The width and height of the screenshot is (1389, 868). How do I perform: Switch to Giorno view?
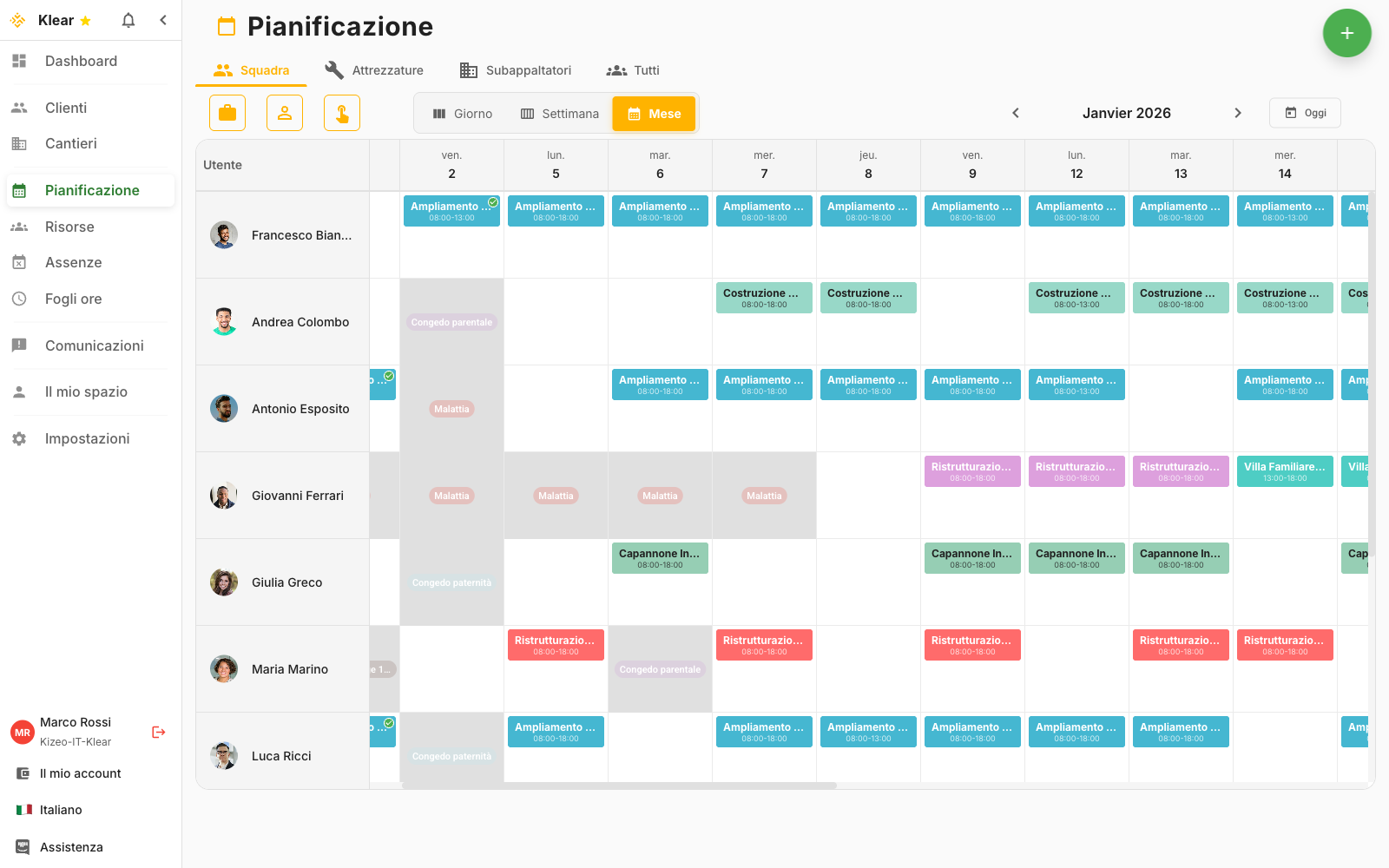[x=463, y=114]
